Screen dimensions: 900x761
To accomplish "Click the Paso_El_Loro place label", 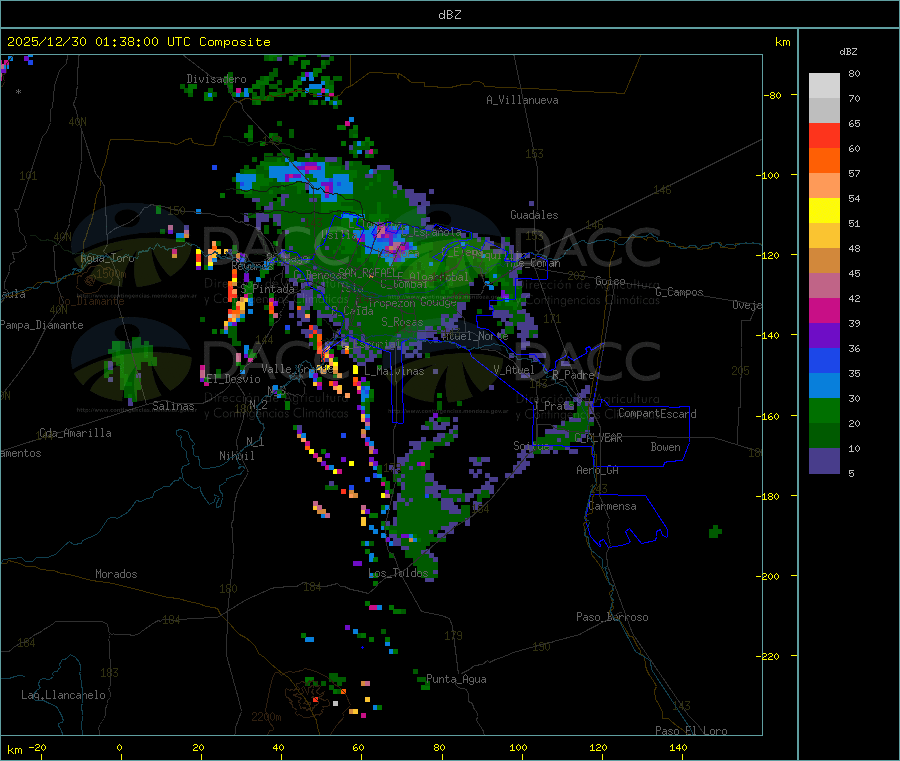I will coord(691,731).
